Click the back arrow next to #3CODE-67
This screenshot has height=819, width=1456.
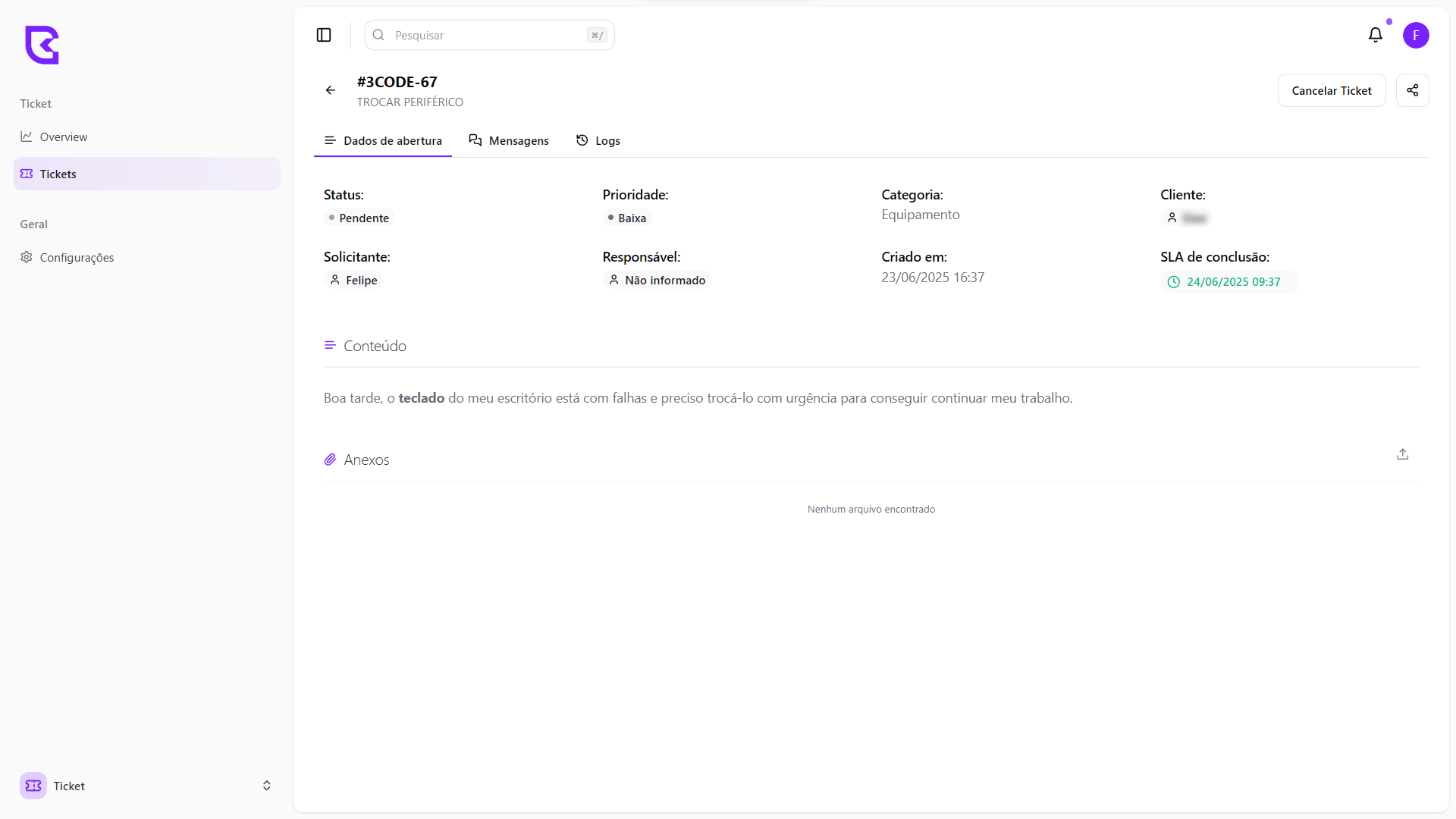pos(331,90)
